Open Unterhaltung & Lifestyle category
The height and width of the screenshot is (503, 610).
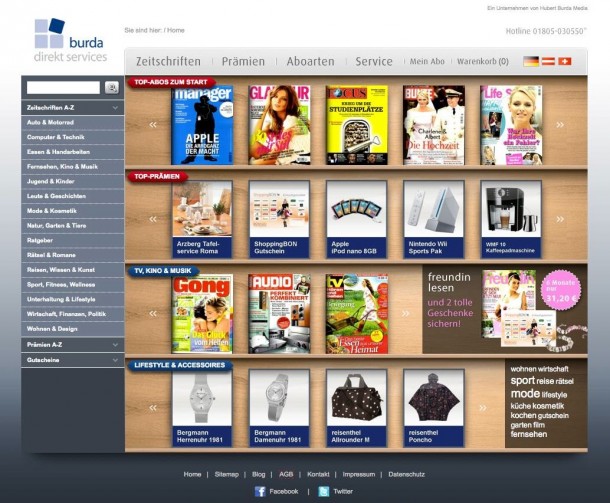pos(73,300)
